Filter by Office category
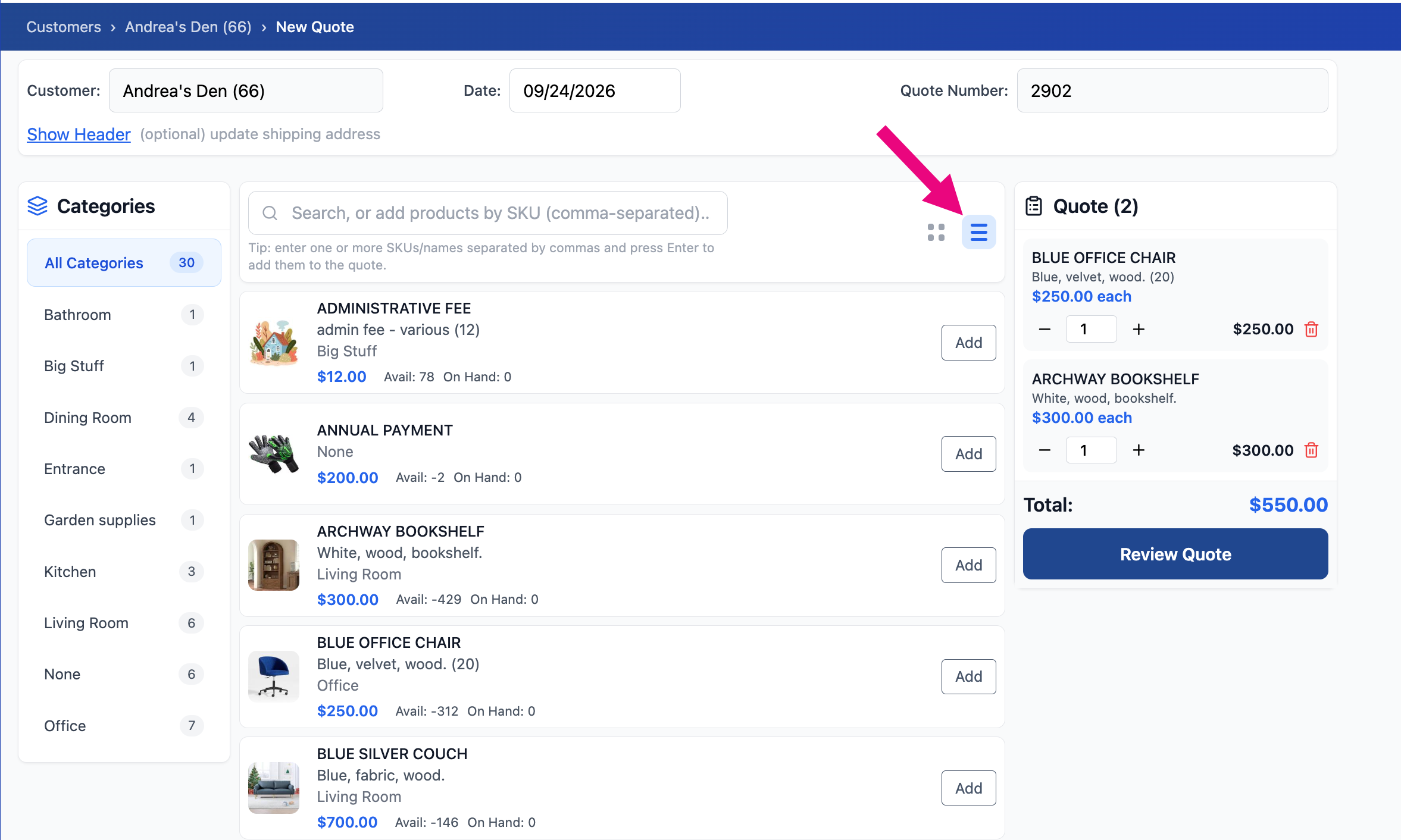 124,726
